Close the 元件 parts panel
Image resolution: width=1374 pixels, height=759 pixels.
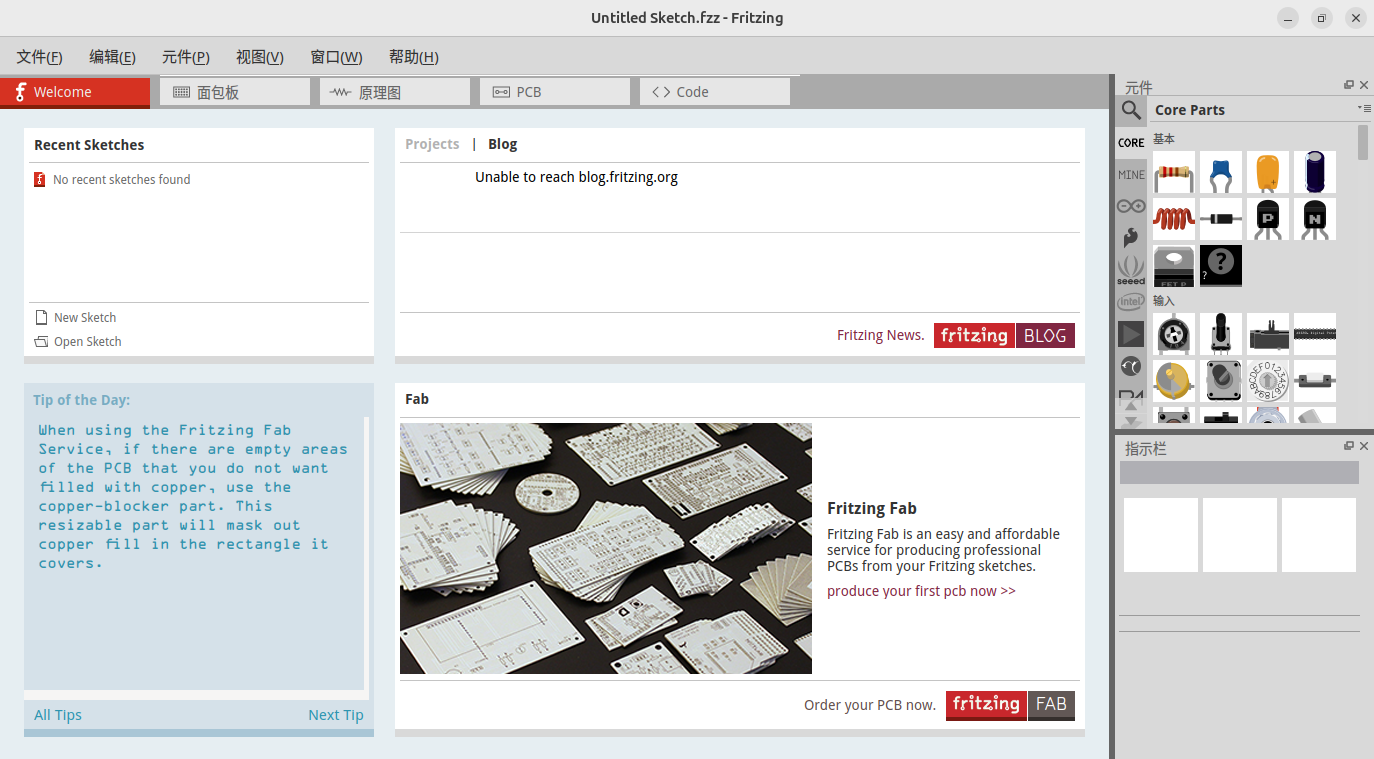coord(1364,85)
